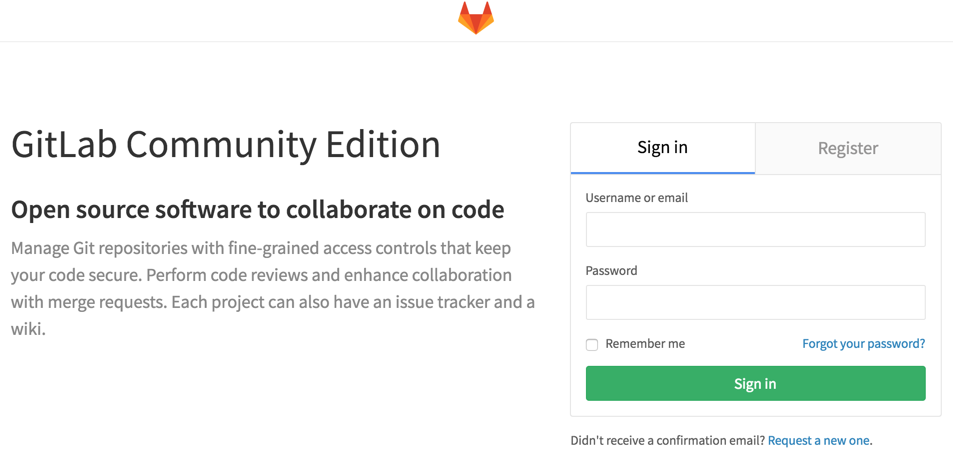Image resolution: width=953 pixels, height=456 pixels.
Task: Click the "Username or email" label
Action: 637,198
